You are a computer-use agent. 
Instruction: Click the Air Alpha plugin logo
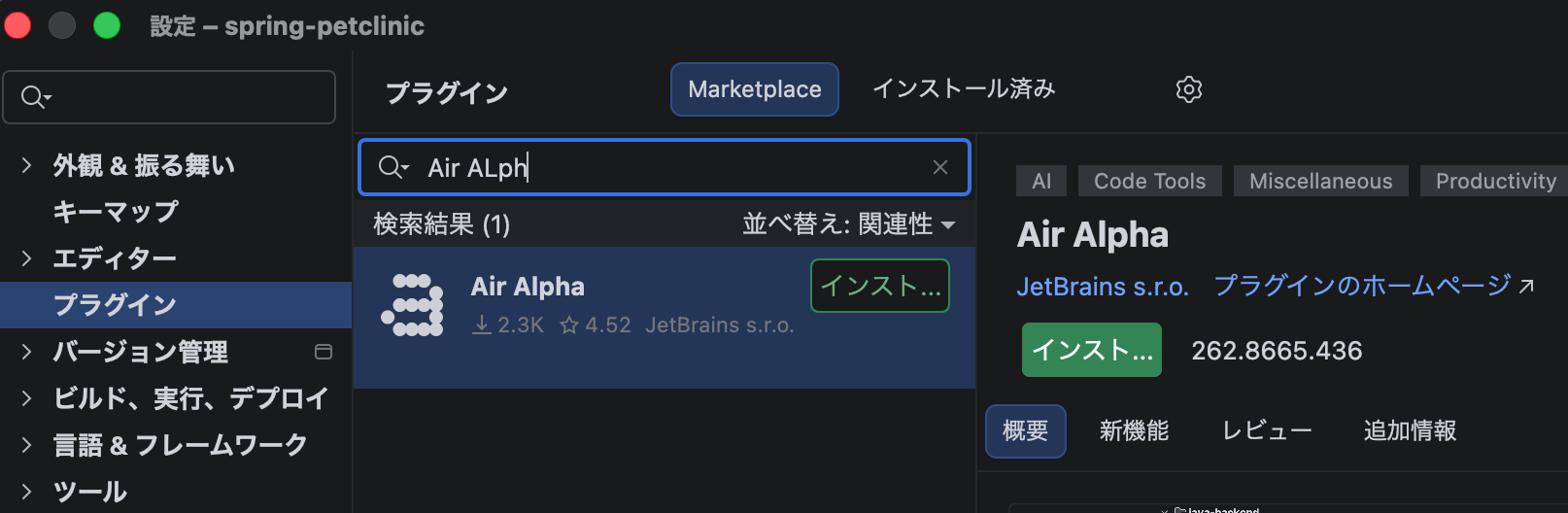pyautogui.click(x=412, y=305)
